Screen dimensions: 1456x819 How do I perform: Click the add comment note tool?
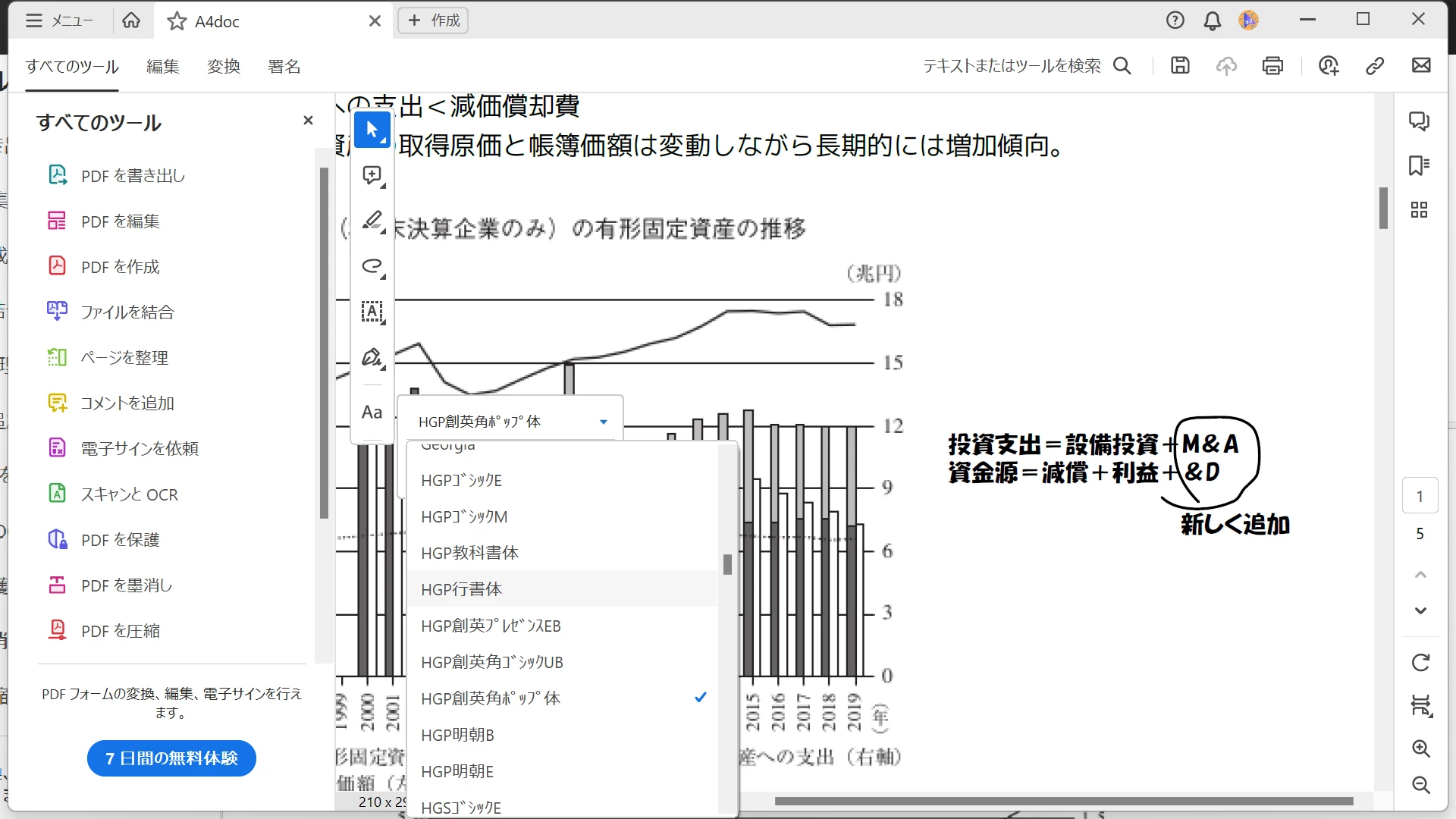[x=372, y=176]
